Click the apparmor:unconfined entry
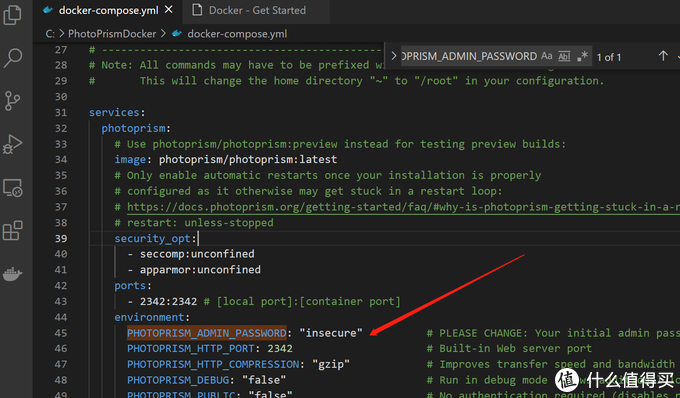Viewport: 680px width, 398px height. (x=200, y=270)
